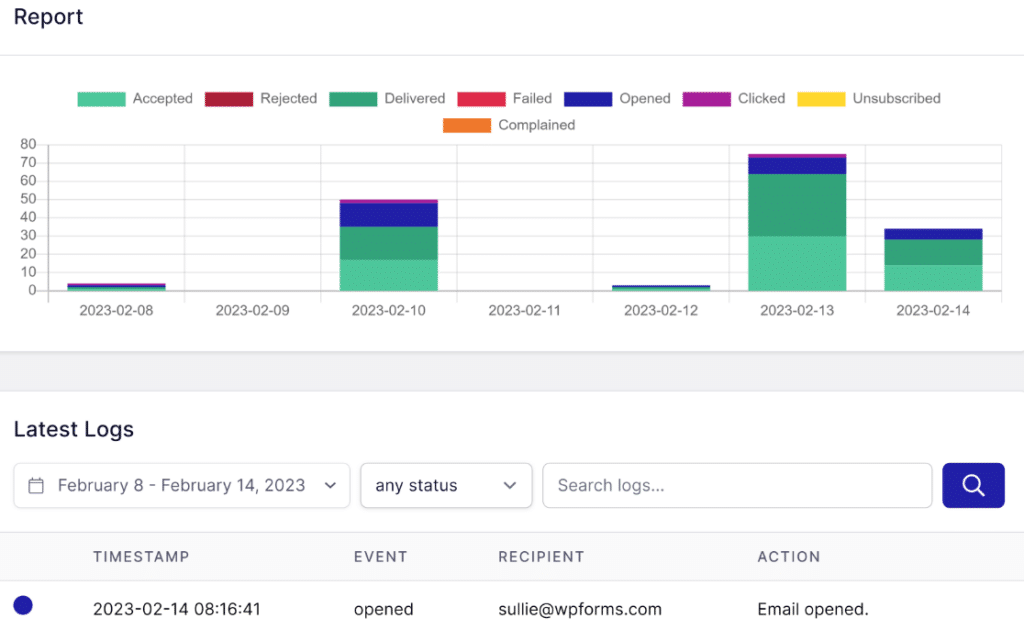Screen dimensions: 1024x629
Task: Click the Opened legend key
Action: tap(592, 98)
